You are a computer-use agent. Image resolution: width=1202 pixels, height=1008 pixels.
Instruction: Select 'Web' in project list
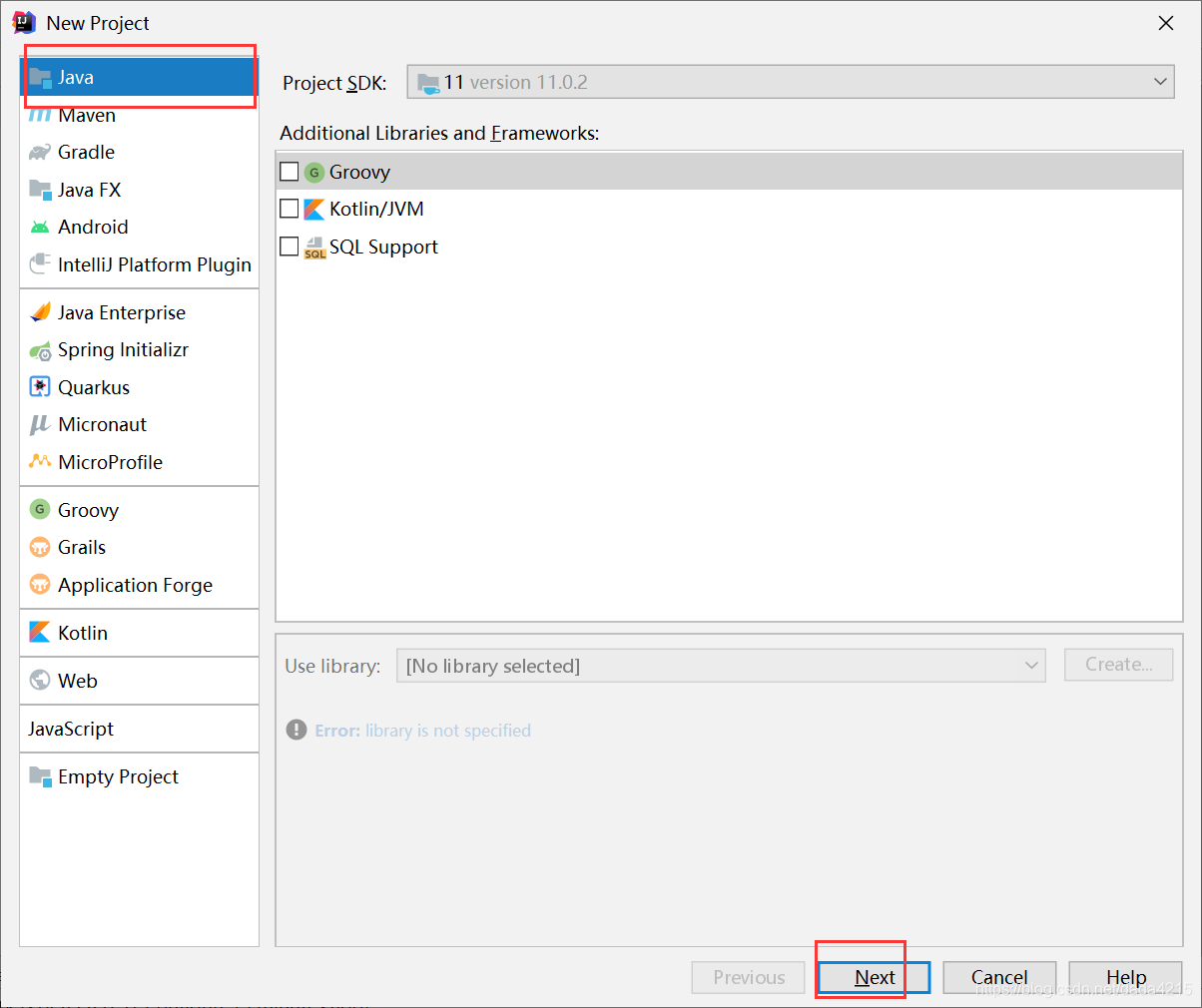point(139,681)
